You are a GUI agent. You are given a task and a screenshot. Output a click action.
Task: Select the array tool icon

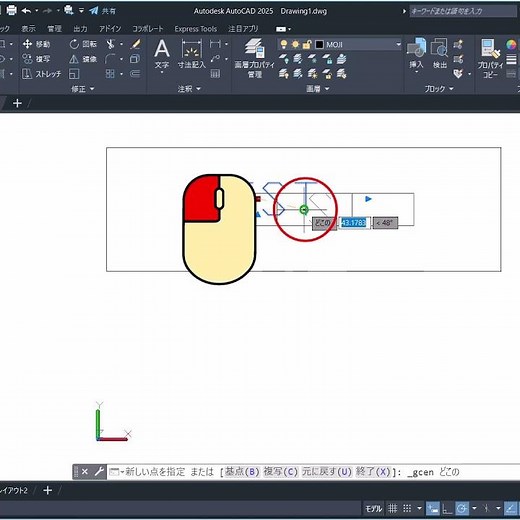(110, 74)
